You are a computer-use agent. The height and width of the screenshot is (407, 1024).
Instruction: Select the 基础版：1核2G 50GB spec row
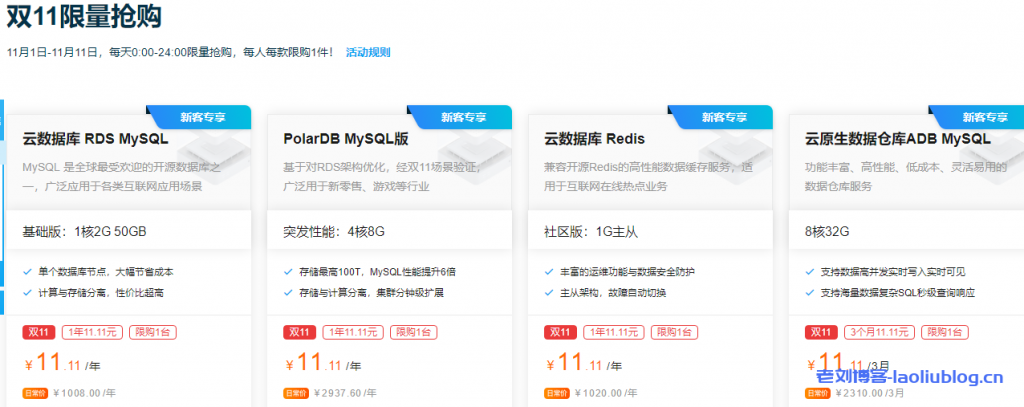pyautogui.click(x=85, y=232)
